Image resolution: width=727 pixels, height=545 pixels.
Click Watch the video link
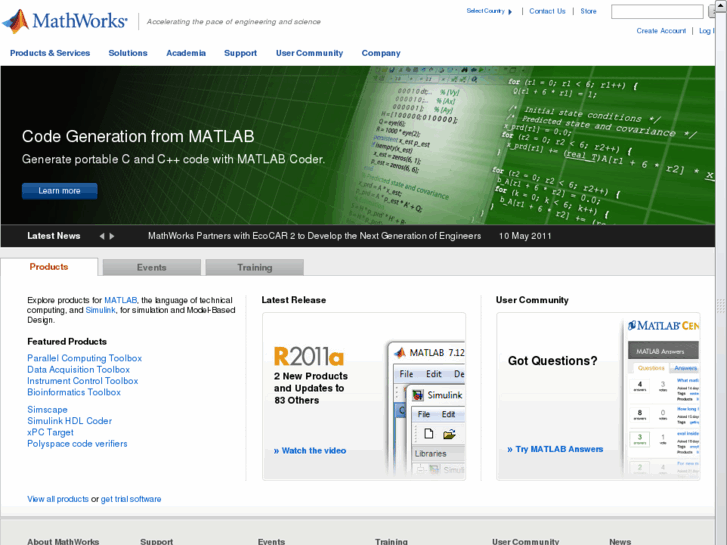click(x=310, y=450)
